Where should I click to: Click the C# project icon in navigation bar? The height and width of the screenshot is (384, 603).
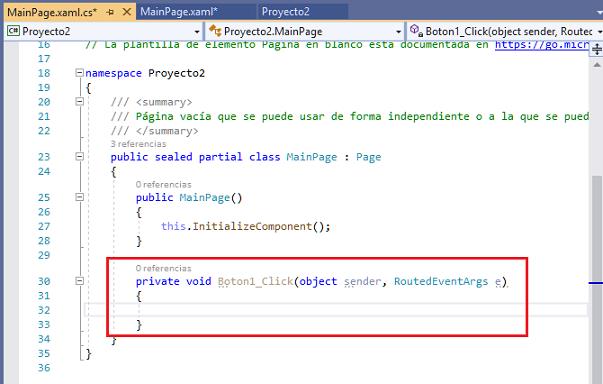(x=13, y=31)
